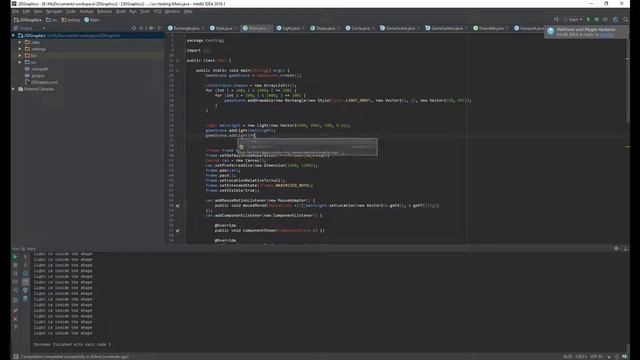Click the Pin Tab icon in Run panel
This screenshot has height=360, width=640.
click(15, 311)
